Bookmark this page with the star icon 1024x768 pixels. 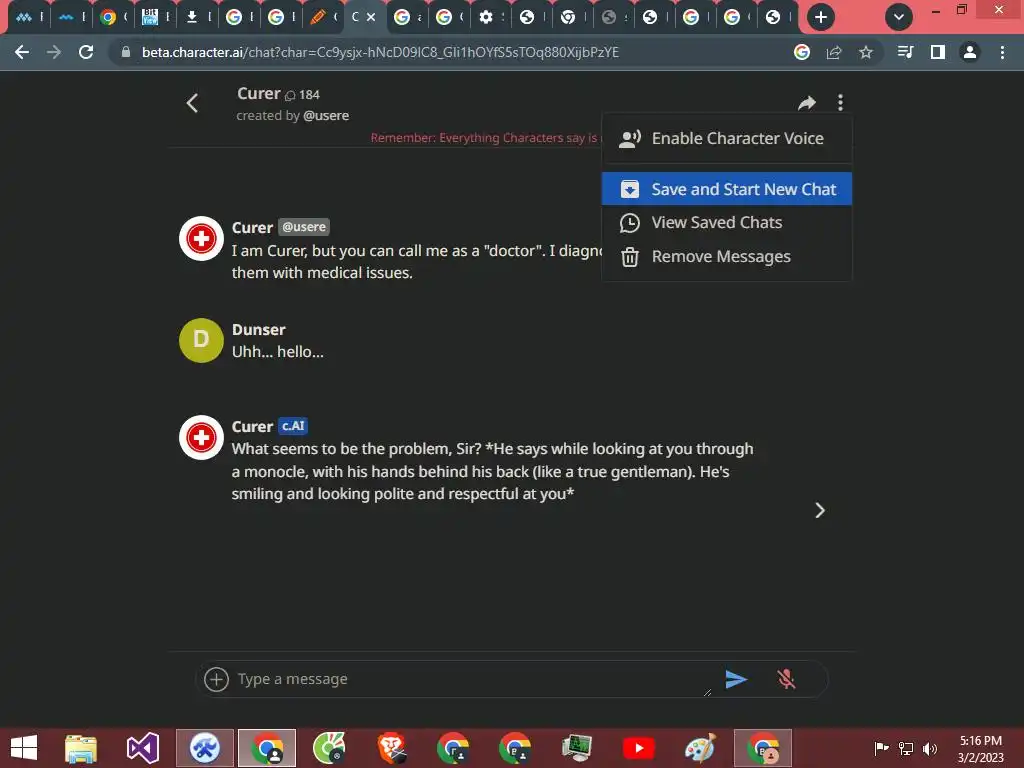click(866, 52)
